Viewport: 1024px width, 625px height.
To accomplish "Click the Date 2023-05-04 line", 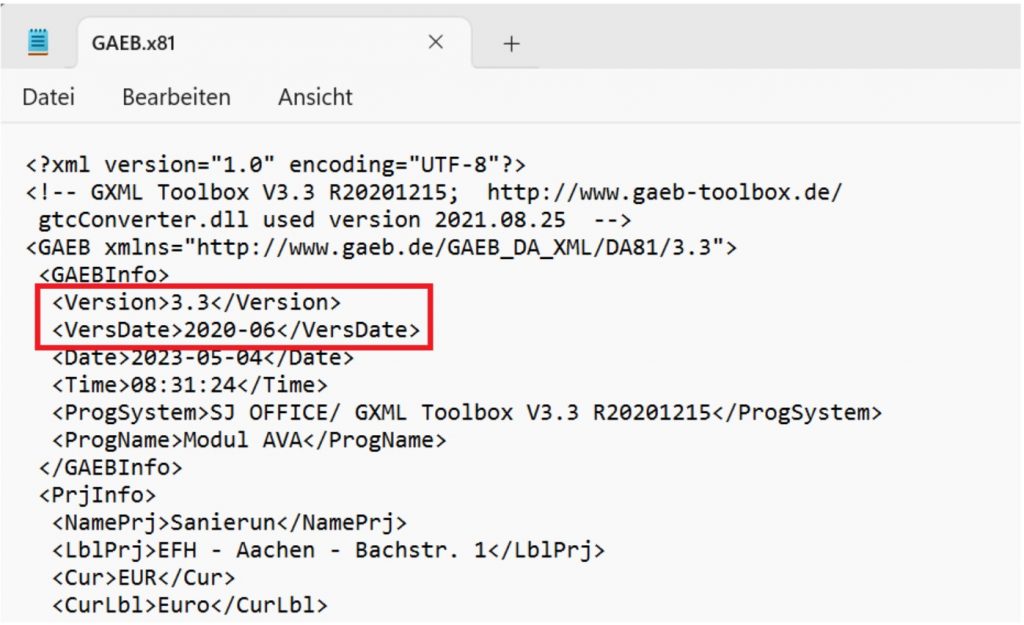I will [202, 357].
